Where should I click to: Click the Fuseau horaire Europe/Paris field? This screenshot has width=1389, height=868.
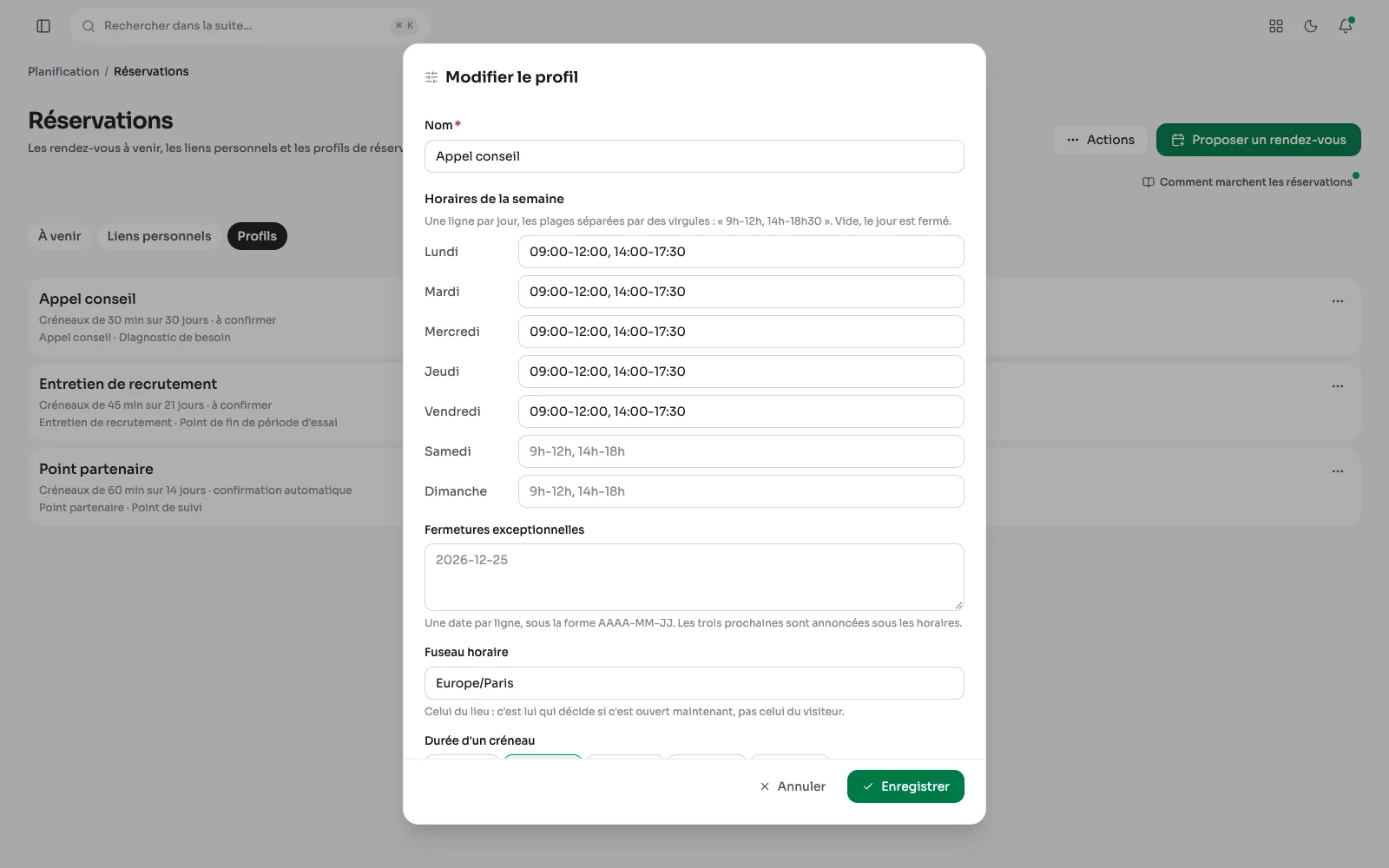(694, 683)
